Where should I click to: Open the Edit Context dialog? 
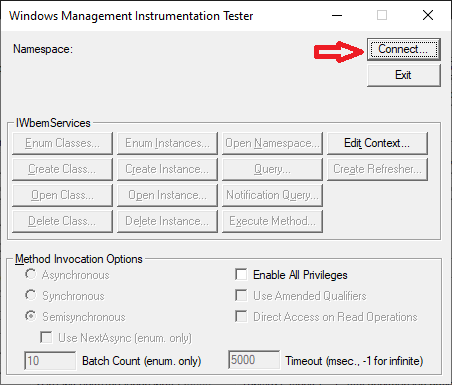[x=377, y=143]
